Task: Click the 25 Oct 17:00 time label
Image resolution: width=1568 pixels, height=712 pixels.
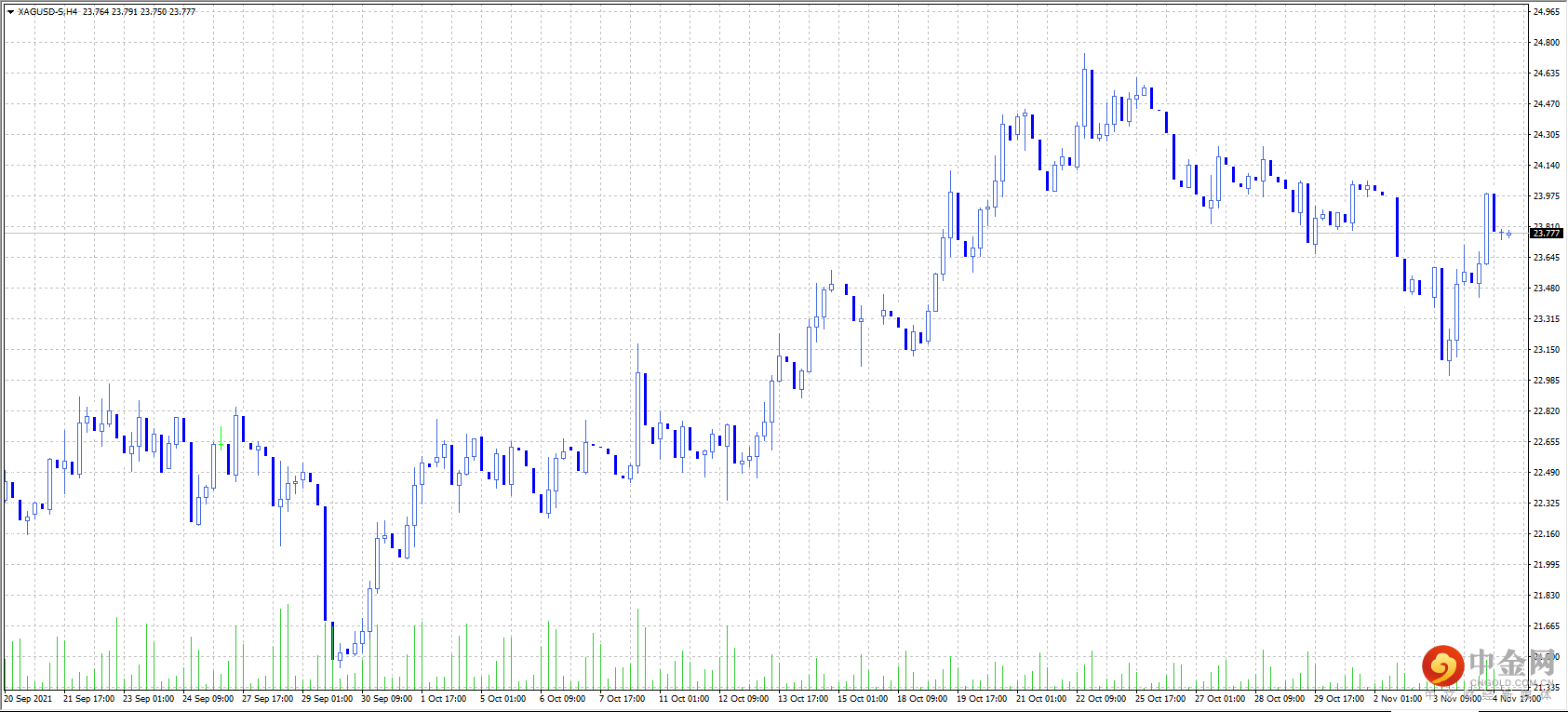Action: (1161, 699)
